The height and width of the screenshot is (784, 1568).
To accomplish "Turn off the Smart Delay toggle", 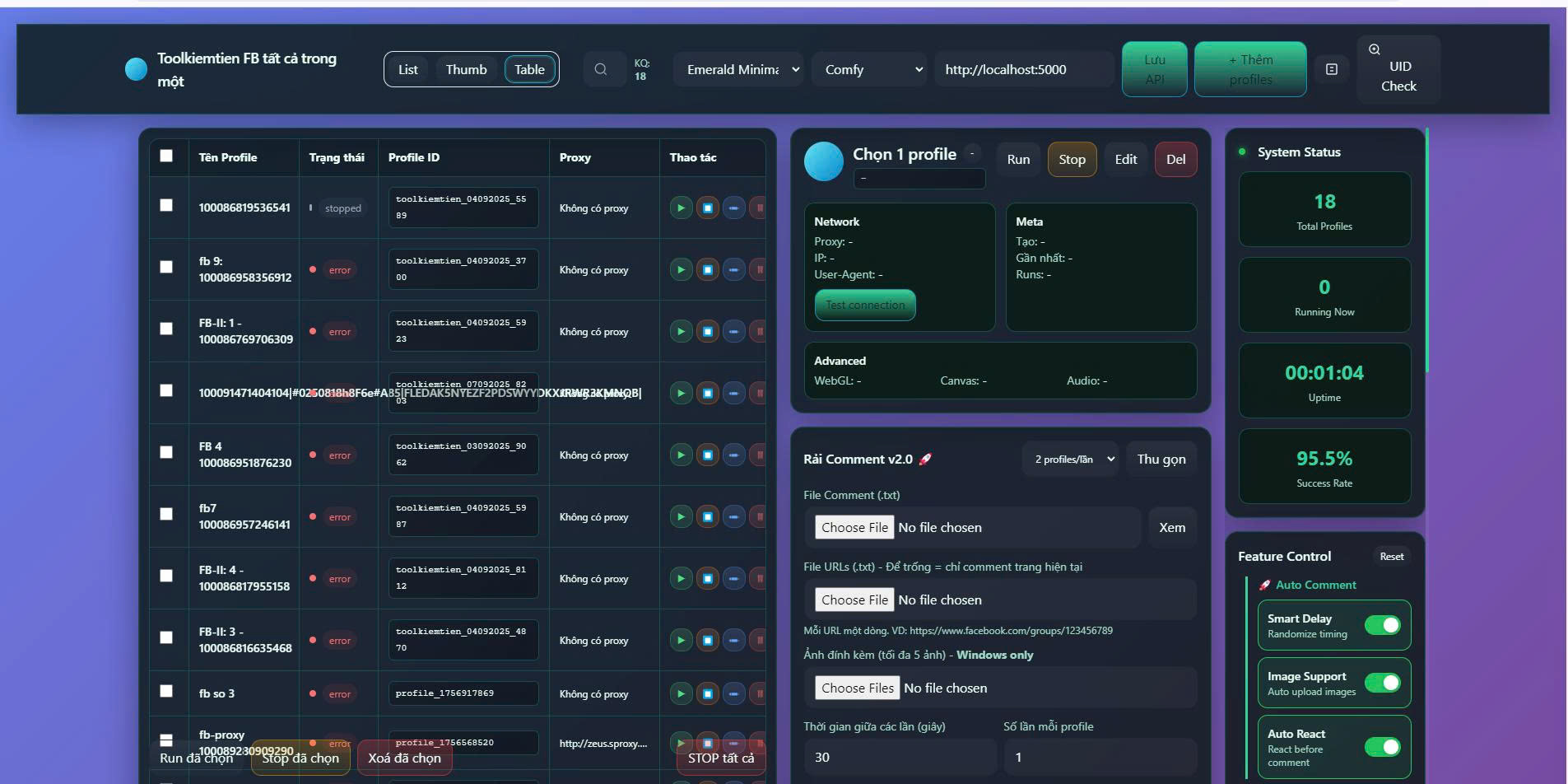I will point(1382,625).
